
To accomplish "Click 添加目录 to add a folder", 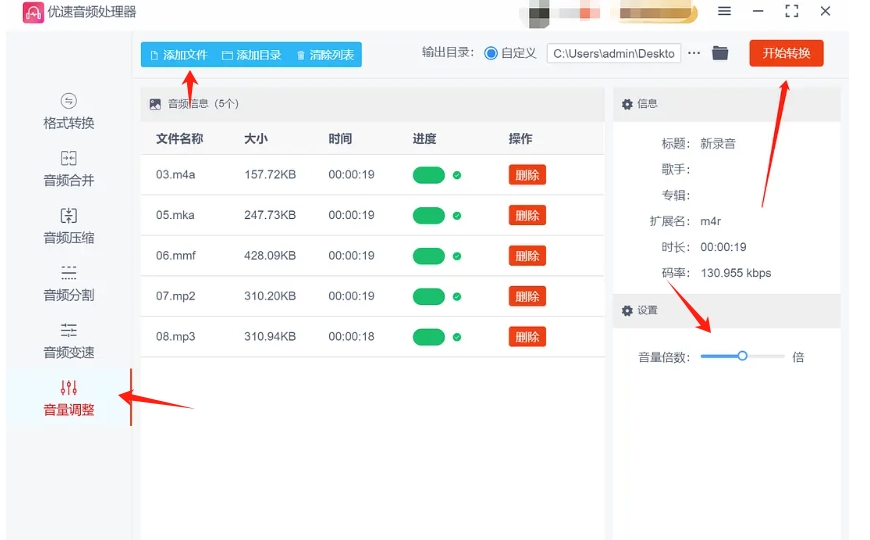I will pos(251,55).
